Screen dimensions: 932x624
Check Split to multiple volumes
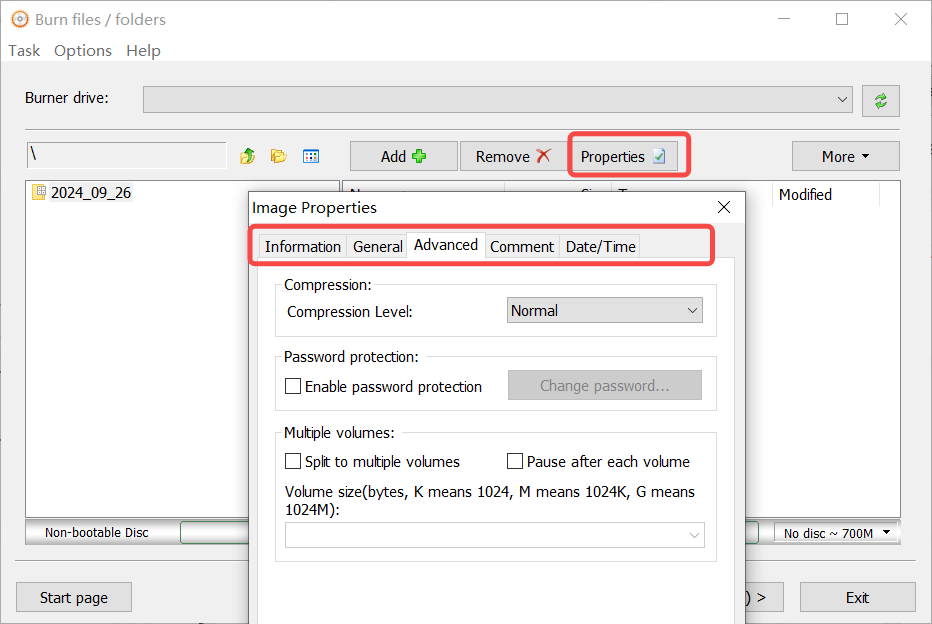click(293, 461)
